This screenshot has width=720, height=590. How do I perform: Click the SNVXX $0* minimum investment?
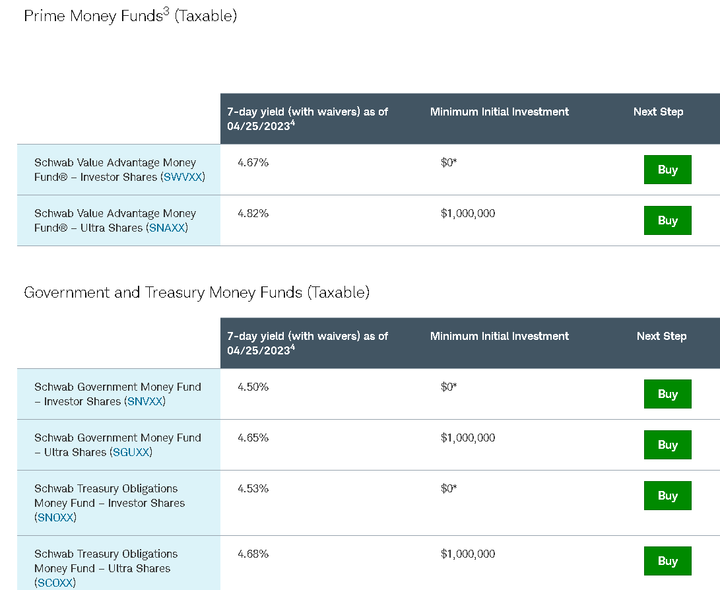pyautogui.click(x=449, y=387)
